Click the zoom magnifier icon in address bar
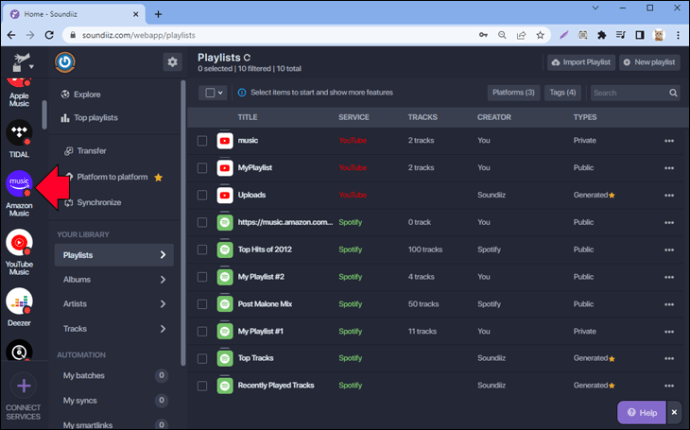Screen dimensions: 690x430 [502, 35]
